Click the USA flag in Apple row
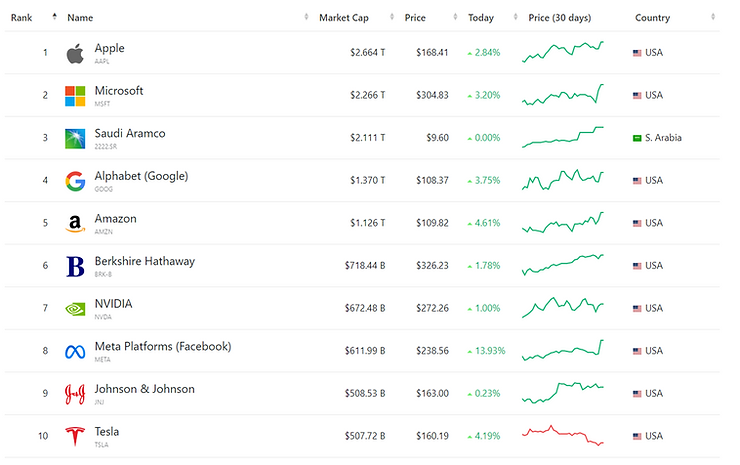The image size is (740, 465). [637, 53]
